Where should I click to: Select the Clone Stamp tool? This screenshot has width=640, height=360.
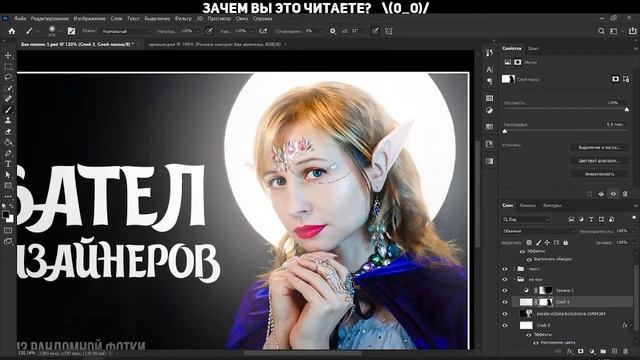pyautogui.click(x=8, y=120)
